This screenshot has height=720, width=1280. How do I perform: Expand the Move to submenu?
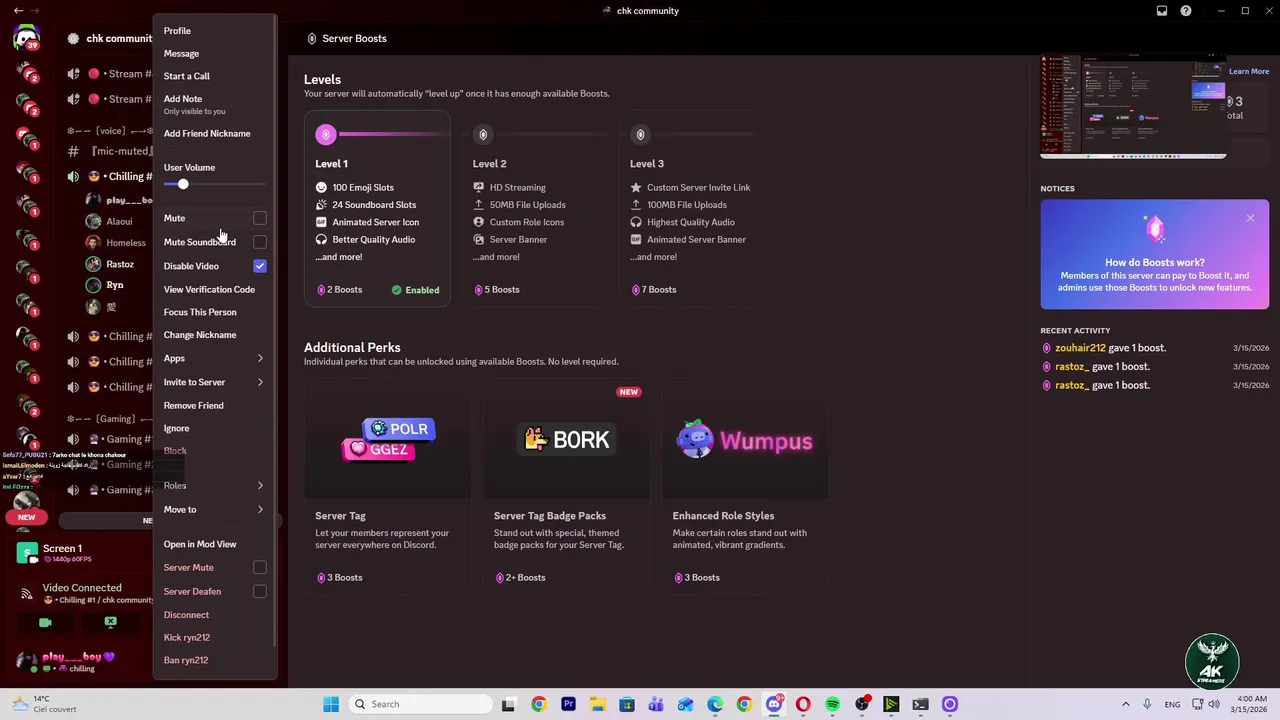260,510
